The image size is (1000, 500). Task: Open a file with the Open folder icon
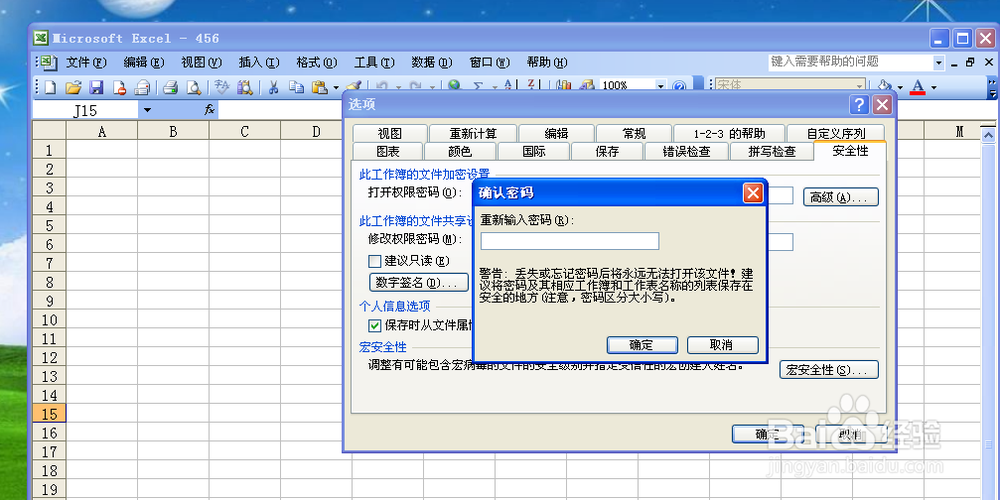click(x=73, y=87)
